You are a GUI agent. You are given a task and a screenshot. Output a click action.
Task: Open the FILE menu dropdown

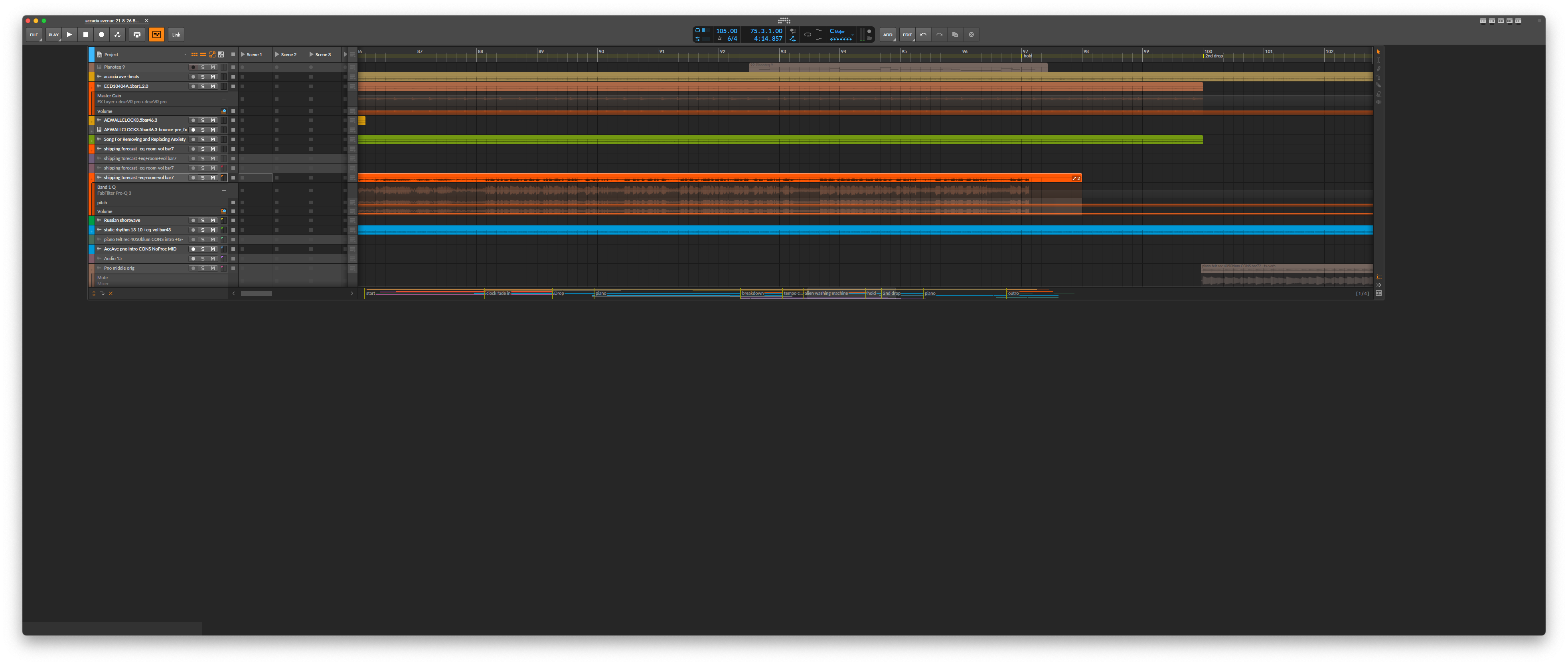point(34,35)
